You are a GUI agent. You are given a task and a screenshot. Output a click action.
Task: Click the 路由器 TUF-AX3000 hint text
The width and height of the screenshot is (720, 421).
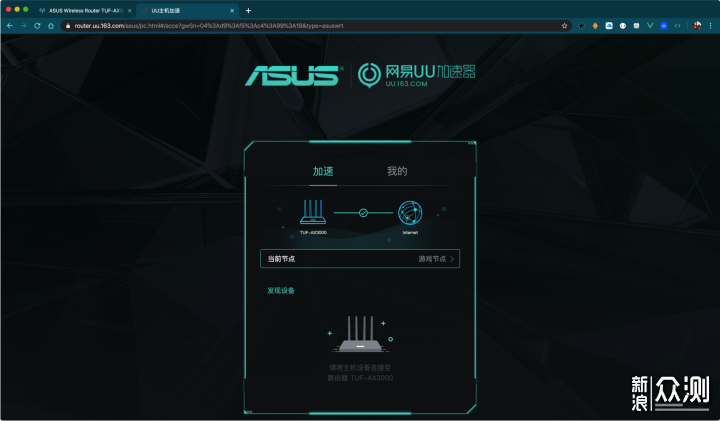(x=360, y=378)
